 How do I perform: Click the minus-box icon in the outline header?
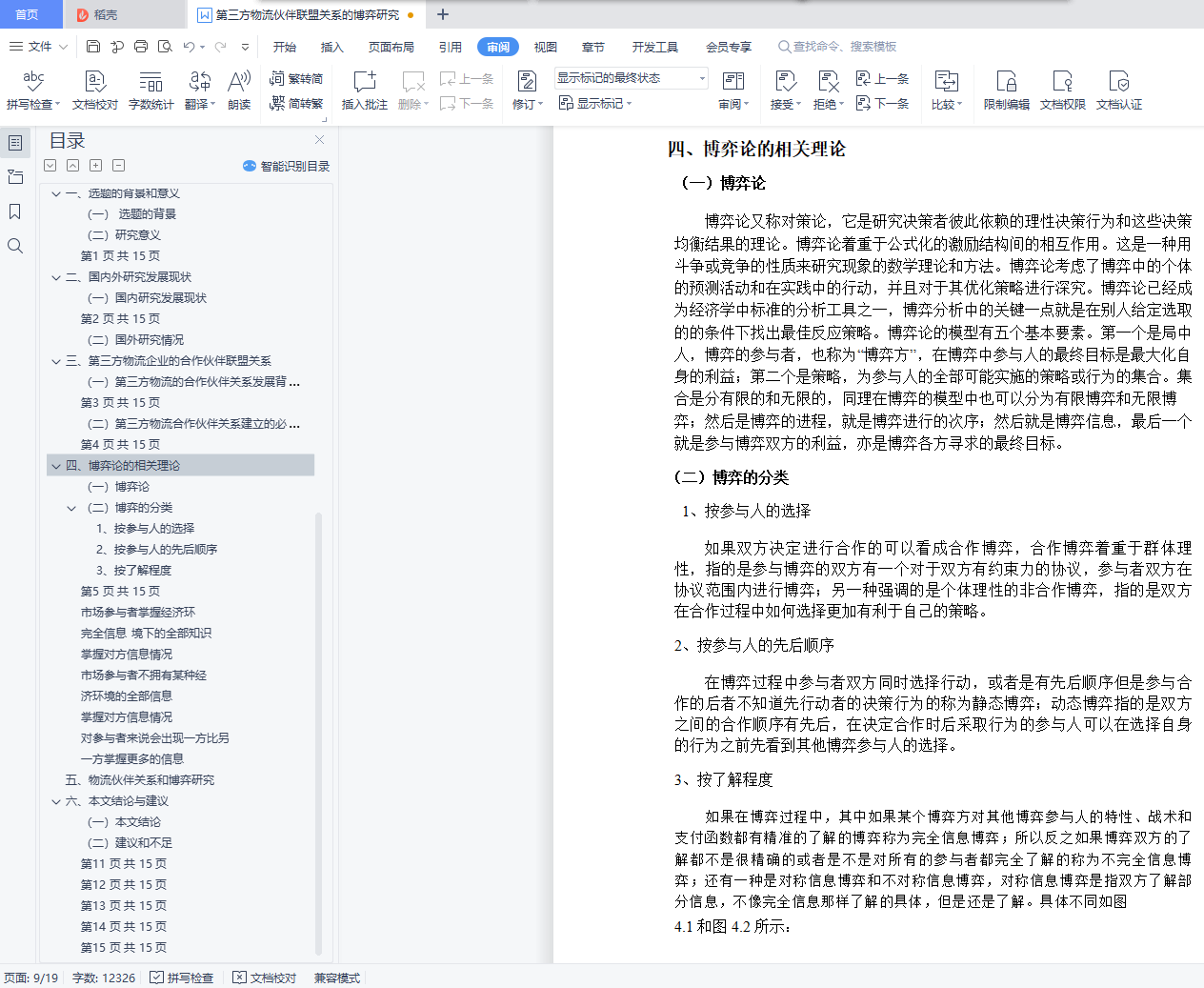(x=118, y=166)
